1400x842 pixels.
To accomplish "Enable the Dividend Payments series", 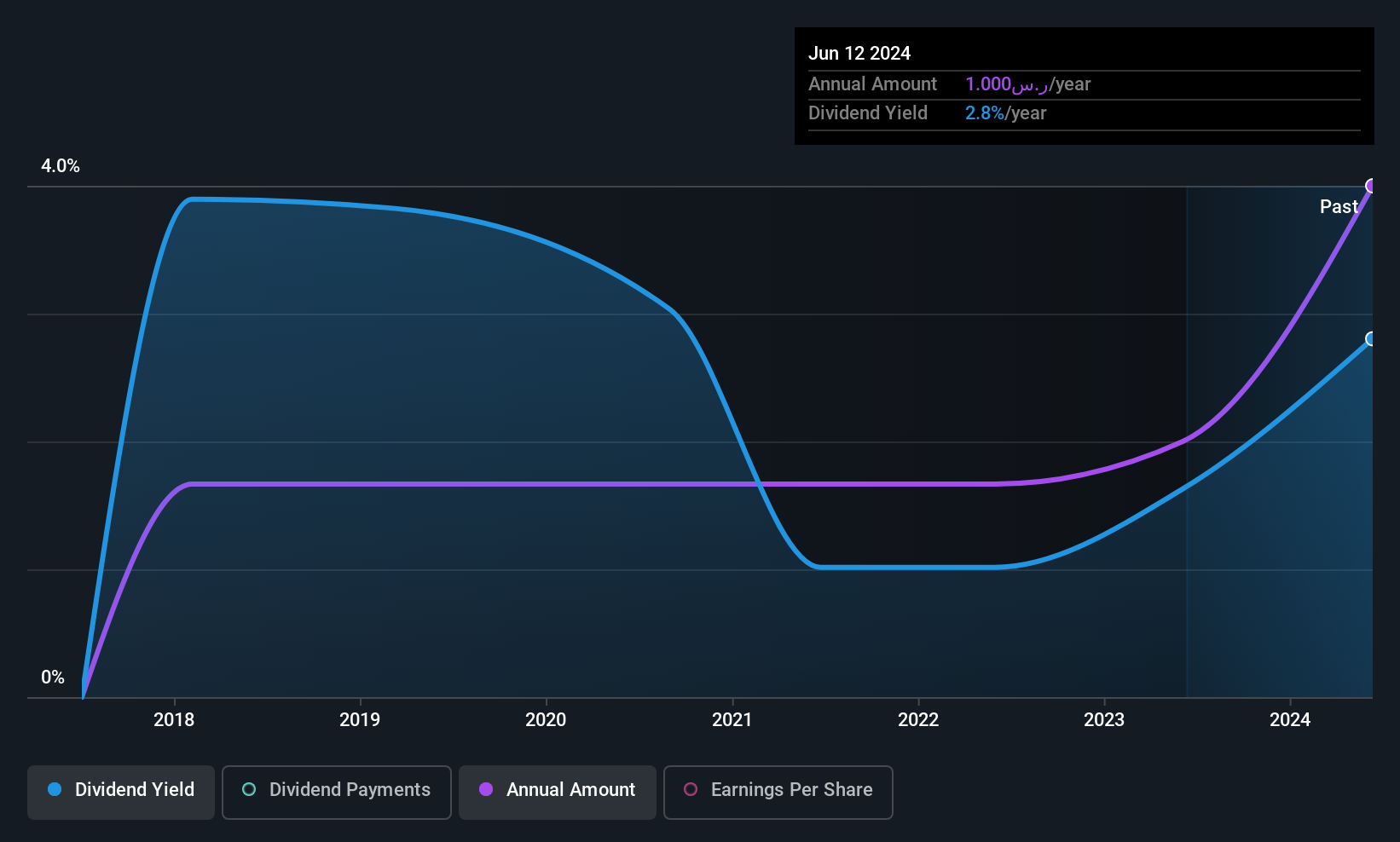I will [337, 792].
